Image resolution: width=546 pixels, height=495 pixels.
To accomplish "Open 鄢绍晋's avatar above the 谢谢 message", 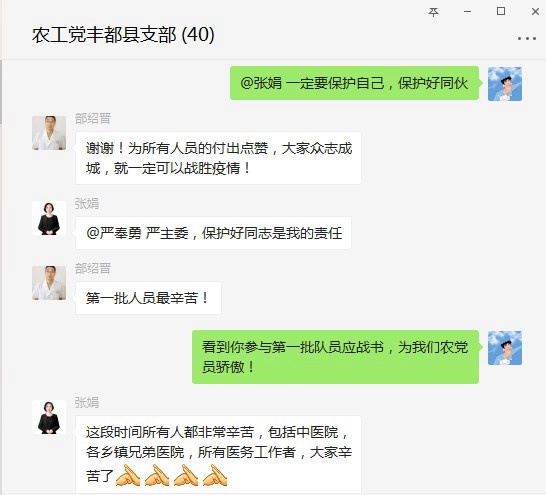I will tap(49, 133).
